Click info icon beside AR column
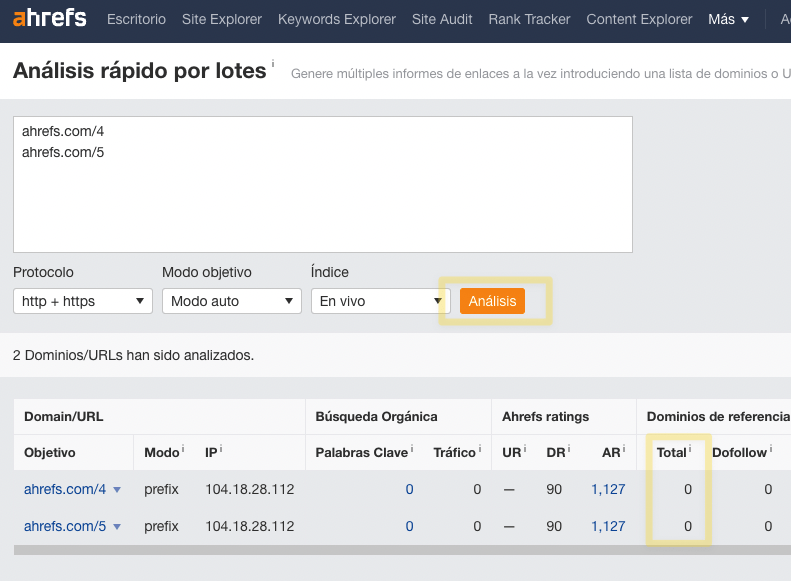 coord(621,449)
